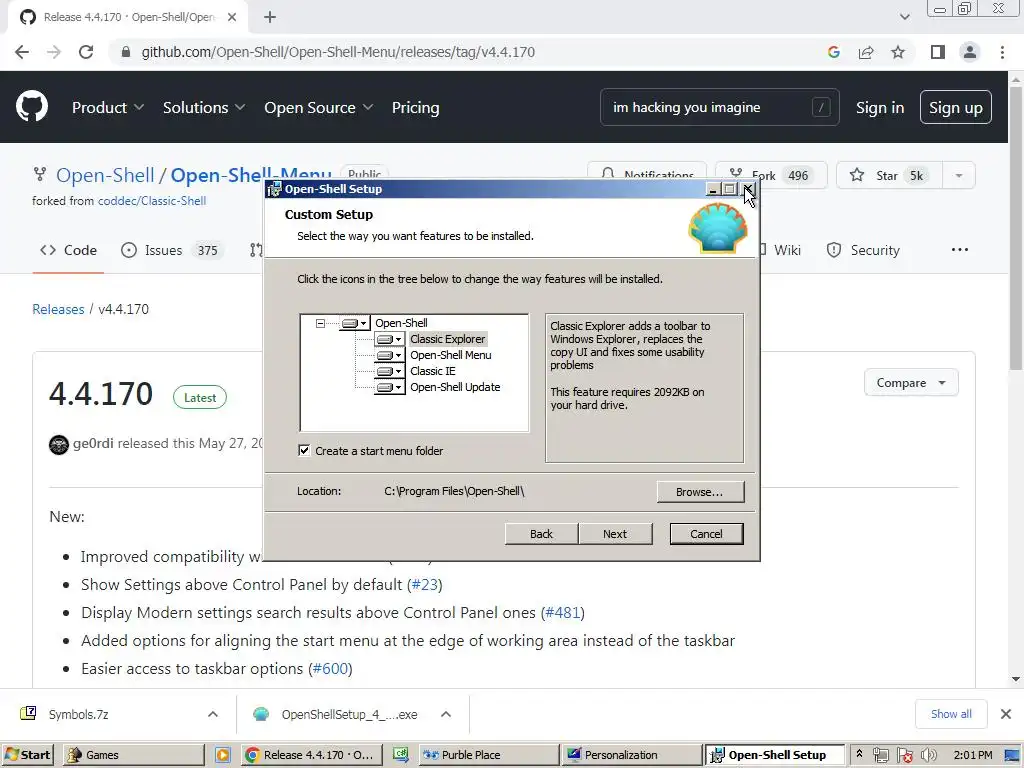Open the dropdown arrow next to Star
This screenshot has height=768, width=1024.
(959, 175)
